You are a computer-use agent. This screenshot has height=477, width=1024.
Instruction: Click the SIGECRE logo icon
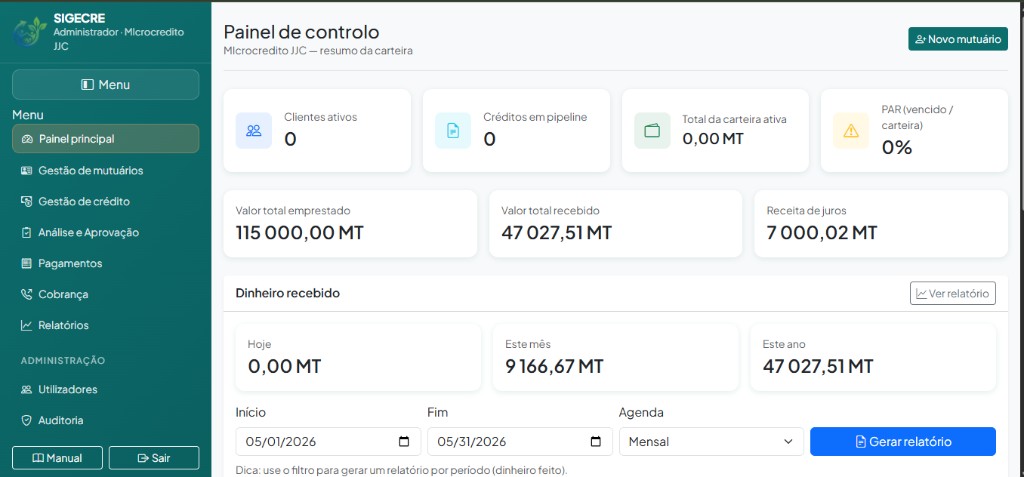click(30, 32)
